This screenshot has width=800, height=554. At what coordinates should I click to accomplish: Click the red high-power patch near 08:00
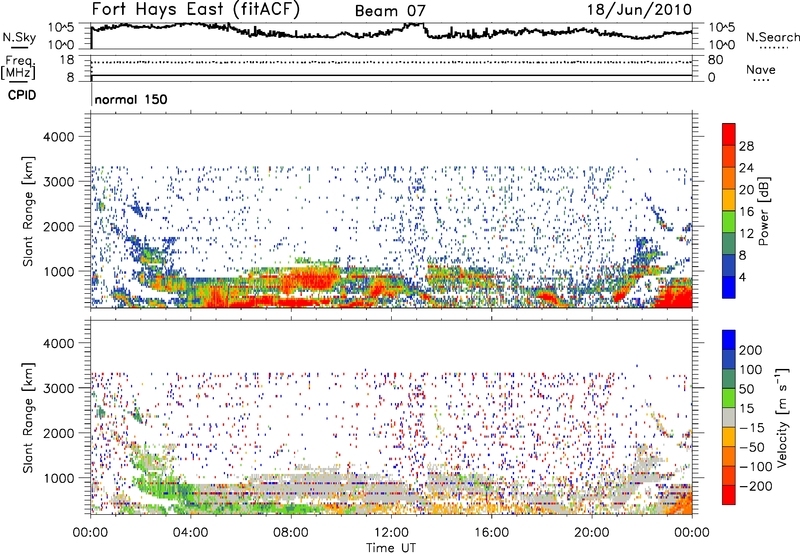(x=310, y=280)
